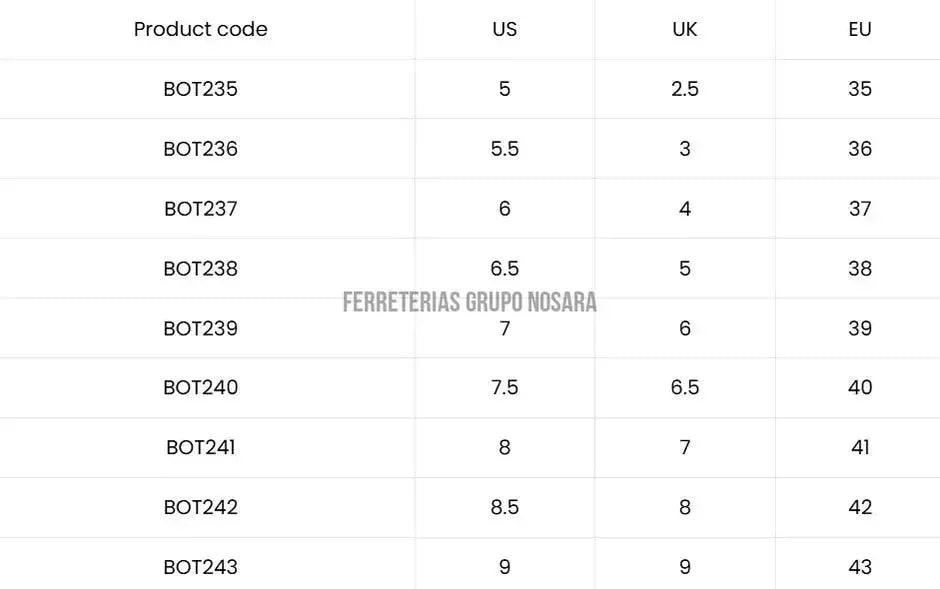Click the US column header
The height and width of the screenshot is (589, 940).
point(505,29)
